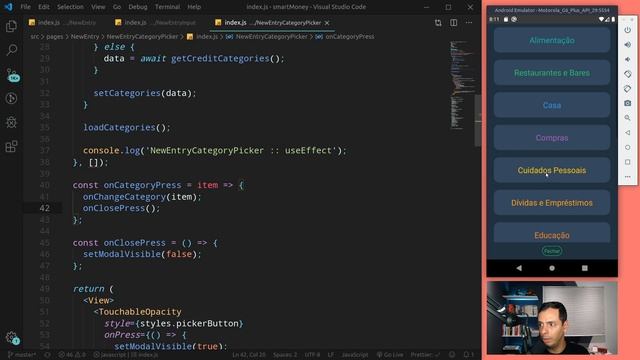Open the Manage gear in activity bar
The width and height of the screenshot is (640, 360).
(x=12, y=338)
